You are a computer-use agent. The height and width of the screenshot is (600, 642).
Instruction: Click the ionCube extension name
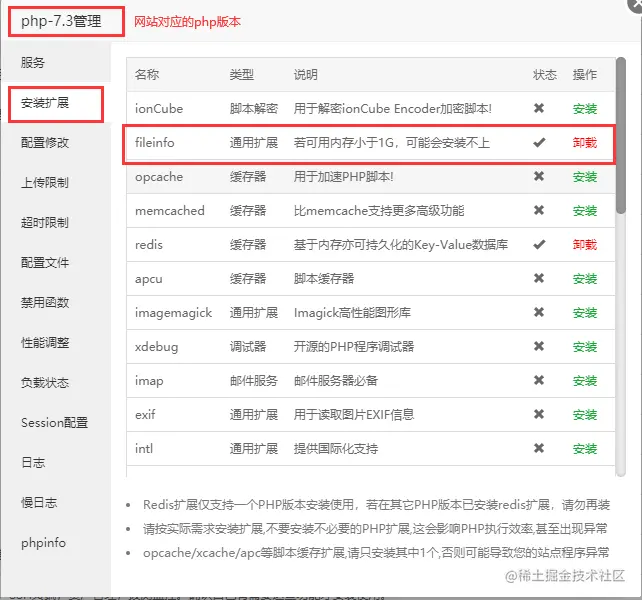[x=159, y=109]
